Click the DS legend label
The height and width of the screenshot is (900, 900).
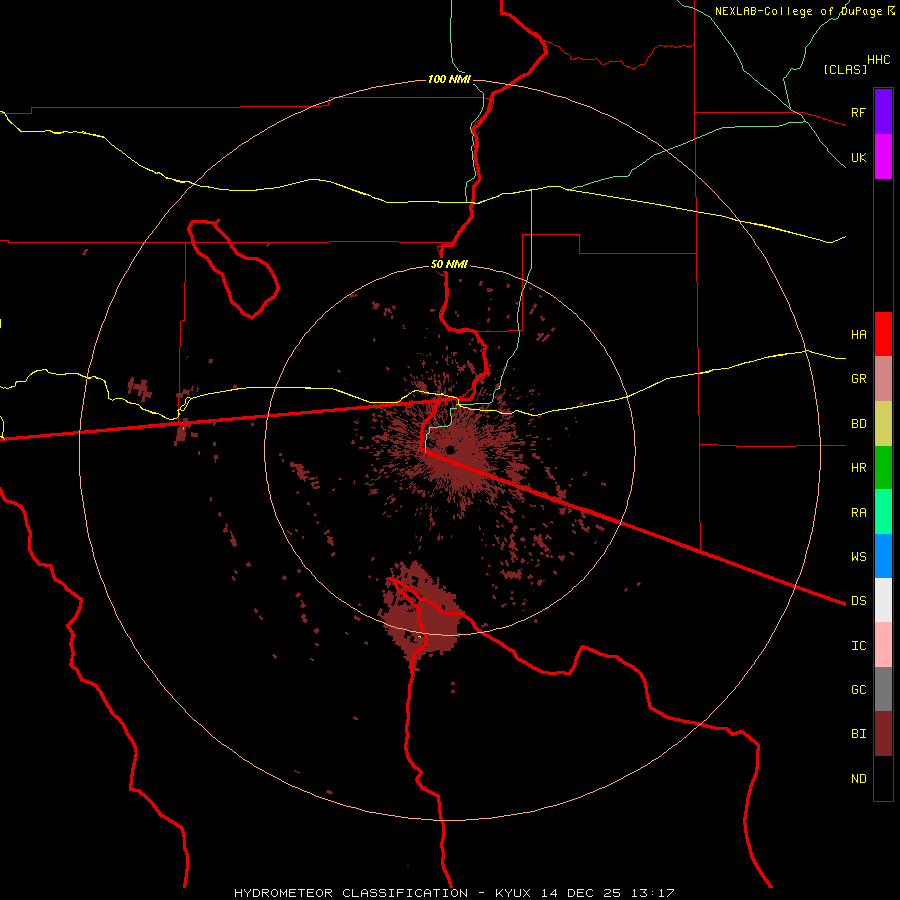(x=858, y=600)
